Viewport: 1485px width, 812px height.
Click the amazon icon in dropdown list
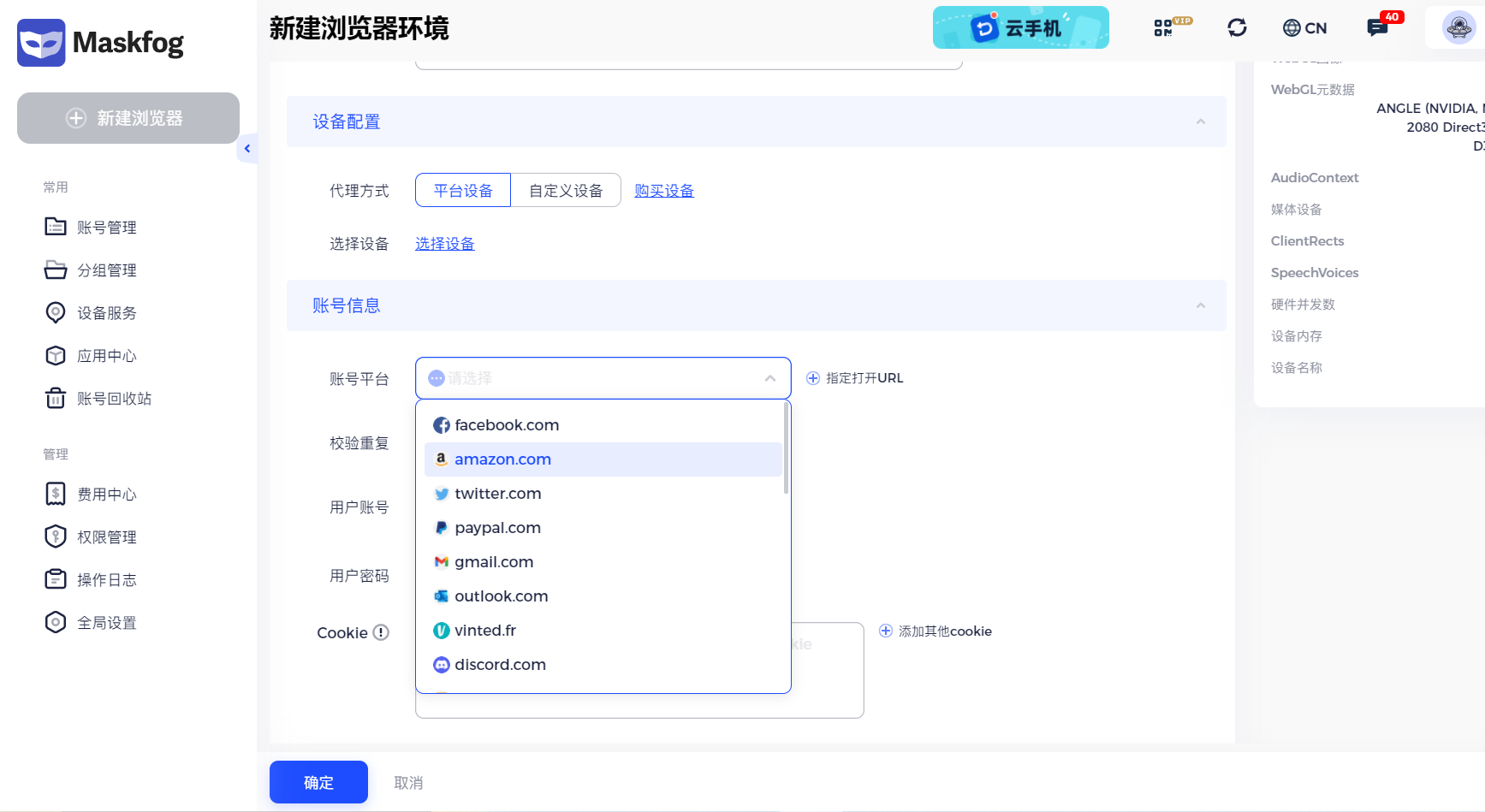pyautogui.click(x=442, y=459)
